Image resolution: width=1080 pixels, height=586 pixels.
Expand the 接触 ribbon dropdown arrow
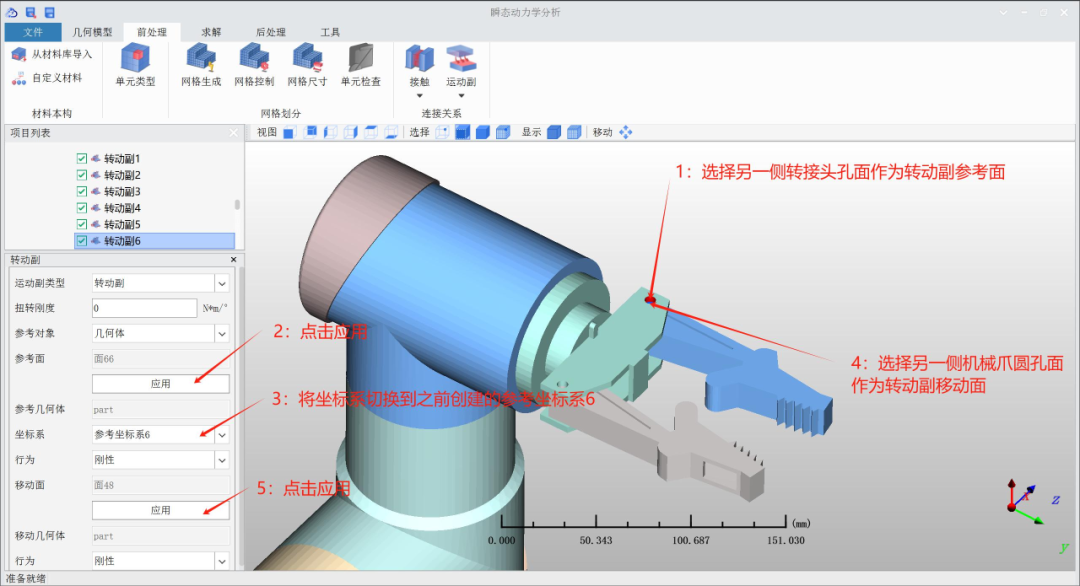pyautogui.click(x=419, y=96)
